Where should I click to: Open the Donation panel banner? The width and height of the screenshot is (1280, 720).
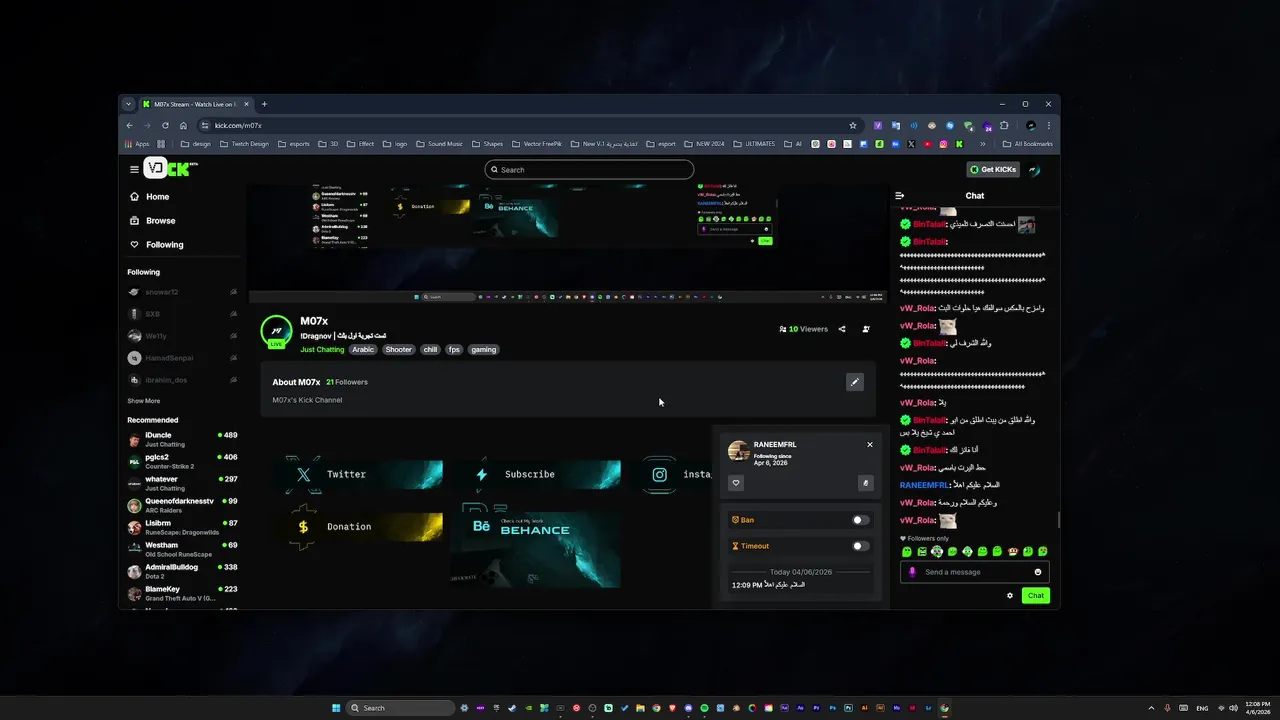[358, 526]
